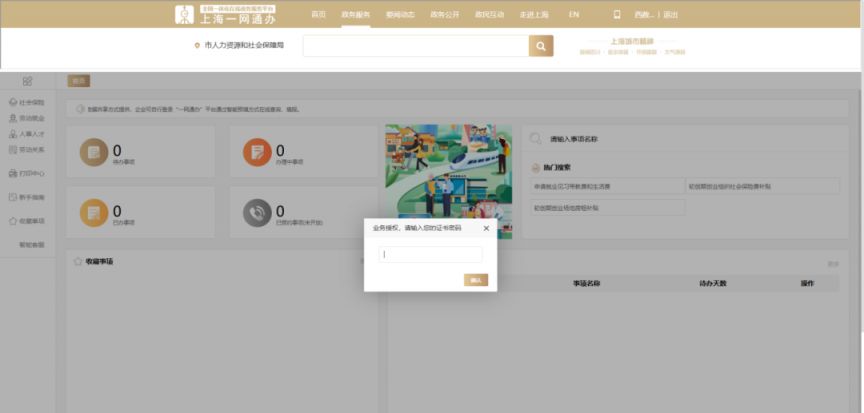Viewport: 864px width, 413px height.
Task: Go to 政务公开 in top navigation
Action: pyautogui.click(x=445, y=15)
